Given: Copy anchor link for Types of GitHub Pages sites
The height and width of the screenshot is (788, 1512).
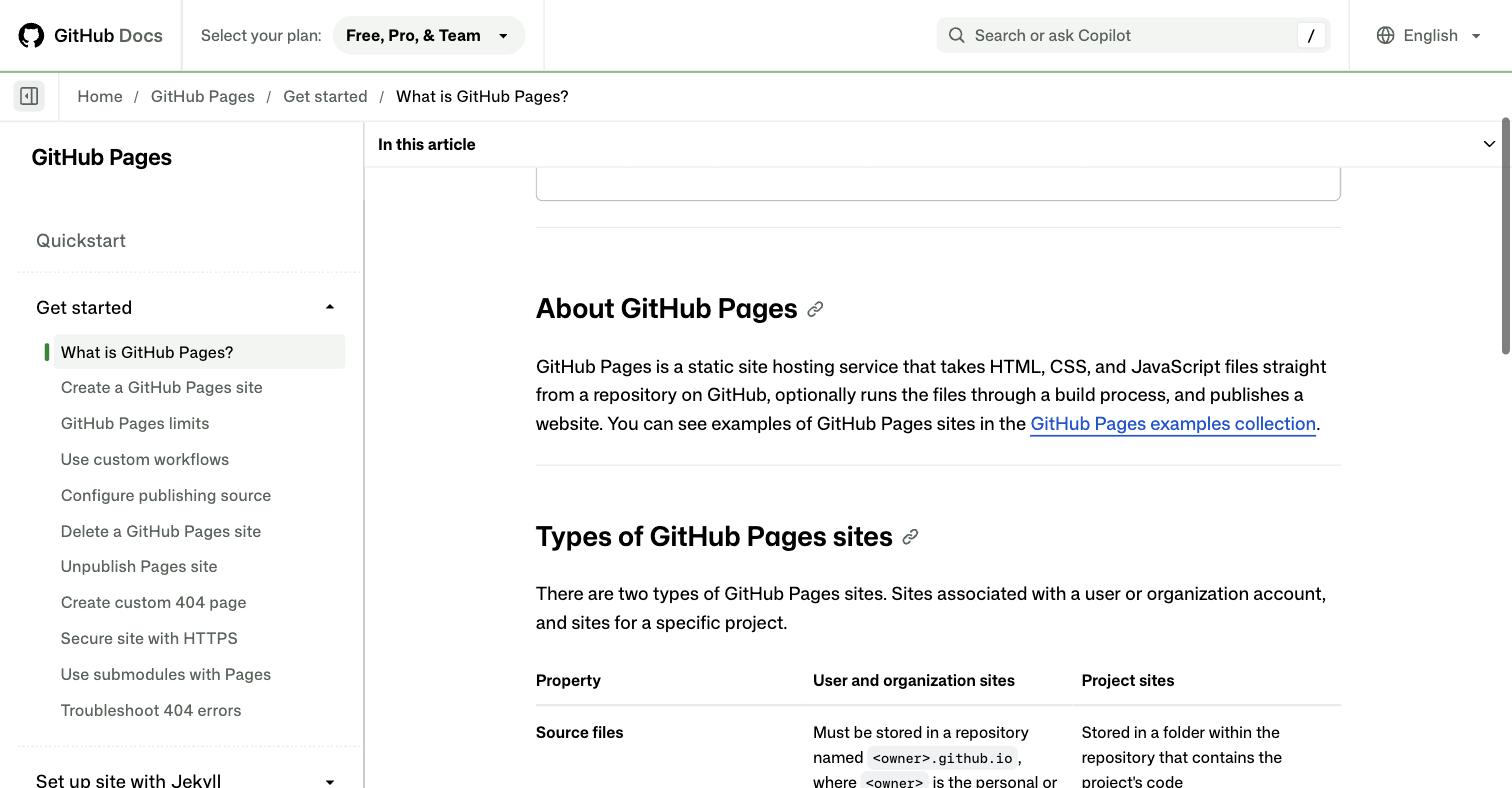Looking at the screenshot, I should [910, 537].
